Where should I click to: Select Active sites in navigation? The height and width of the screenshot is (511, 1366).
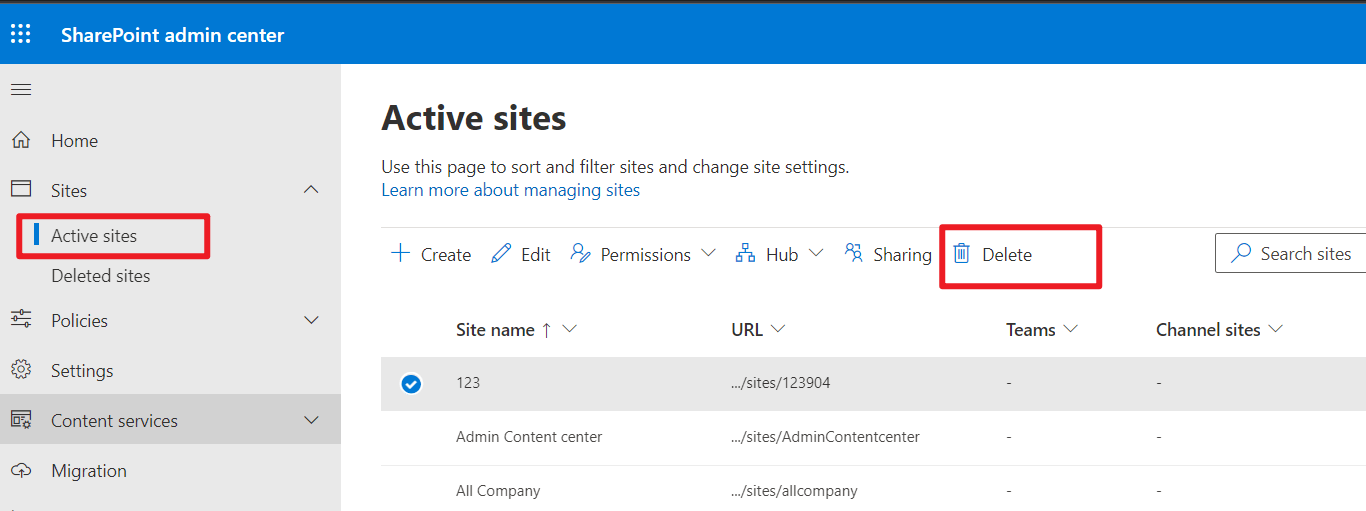point(94,236)
